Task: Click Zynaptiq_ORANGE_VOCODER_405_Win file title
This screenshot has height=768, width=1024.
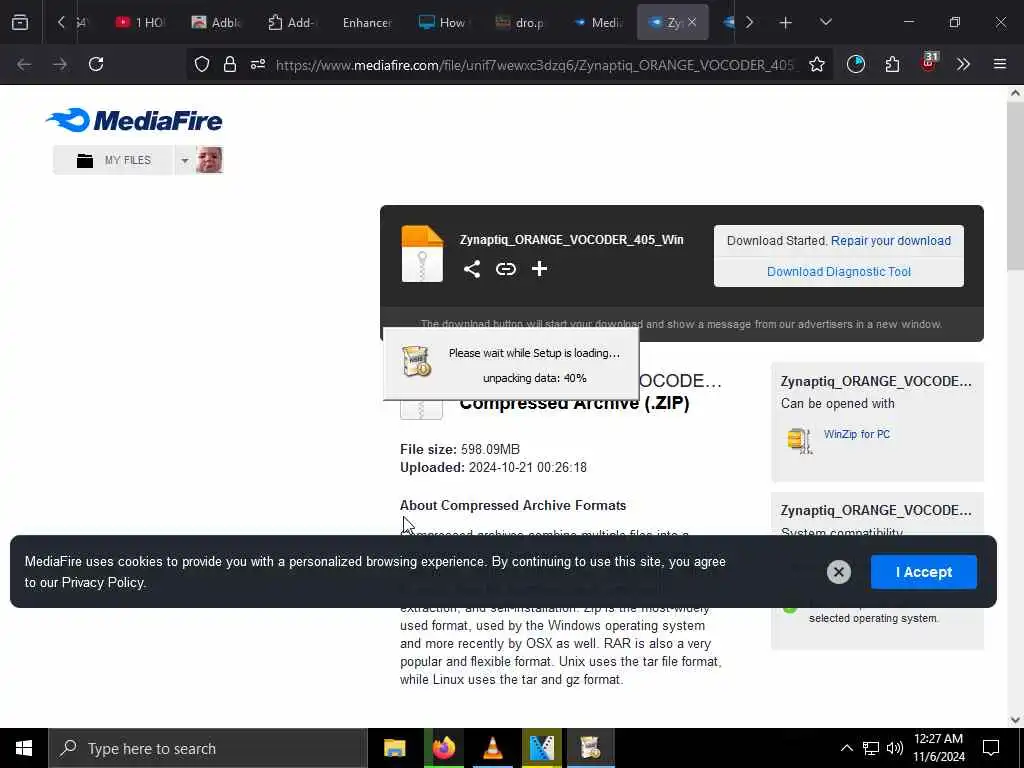Action: coord(571,240)
